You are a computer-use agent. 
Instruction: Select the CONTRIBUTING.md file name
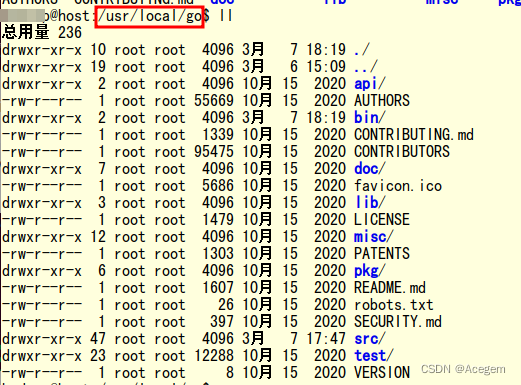414,135
